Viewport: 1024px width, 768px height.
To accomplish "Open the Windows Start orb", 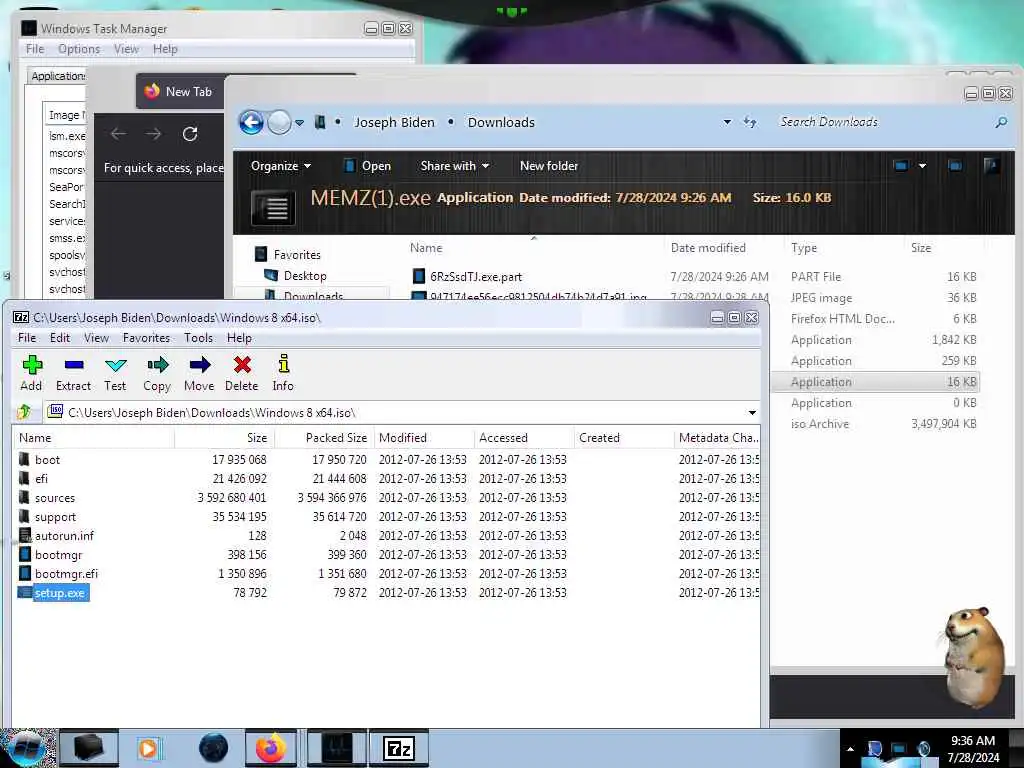I will coord(26,748).
